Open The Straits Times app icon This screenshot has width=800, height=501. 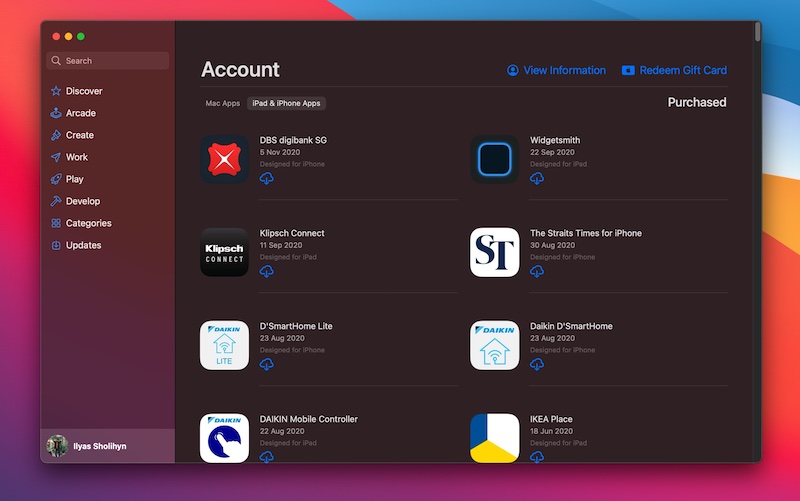(494, 252)
